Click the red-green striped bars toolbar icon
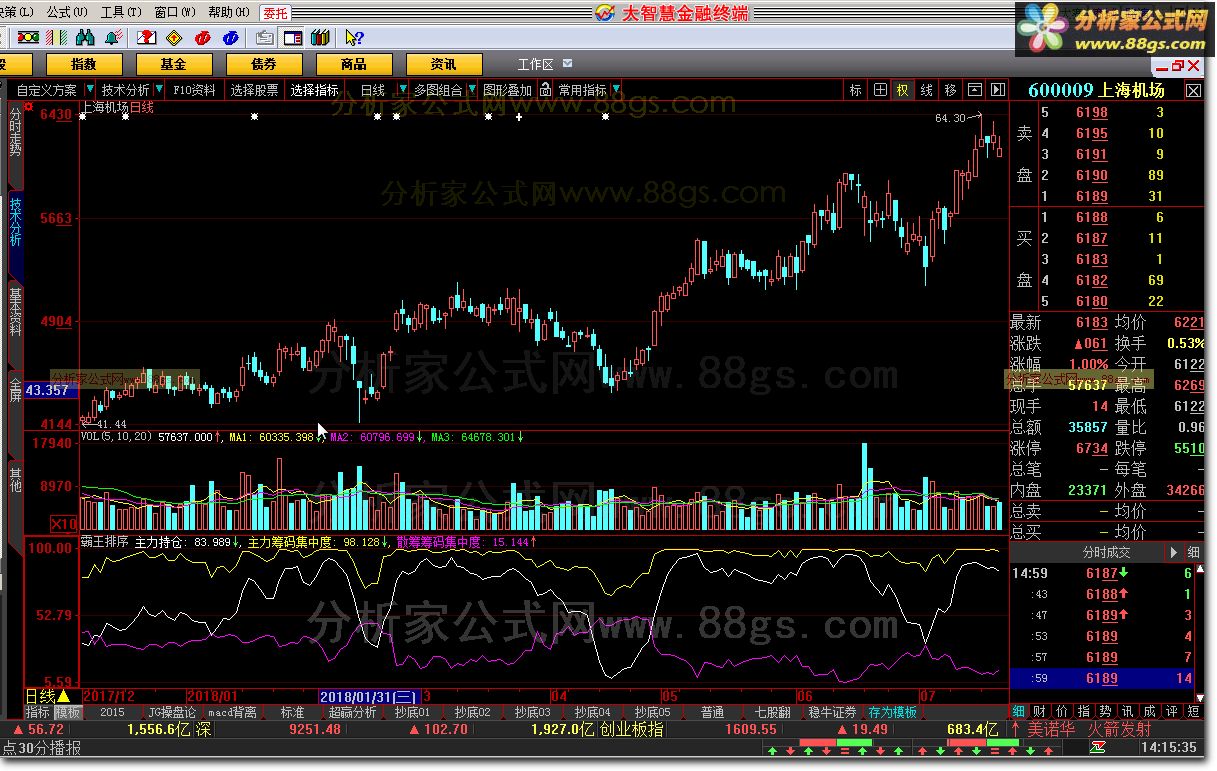Viewport: 1217px width, 771px height. (x=57, y=38)
